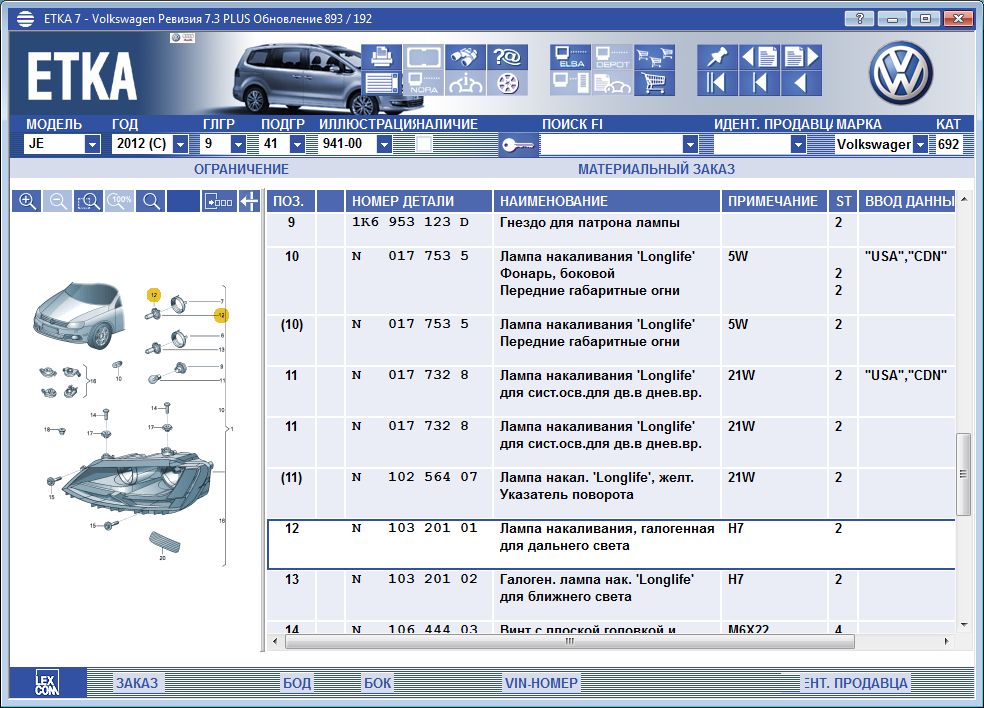Image resolution: width=984 pixels, height=708 pixels.
Task: Click the ПОЗ. column header
Action: [x=291, y=201]
